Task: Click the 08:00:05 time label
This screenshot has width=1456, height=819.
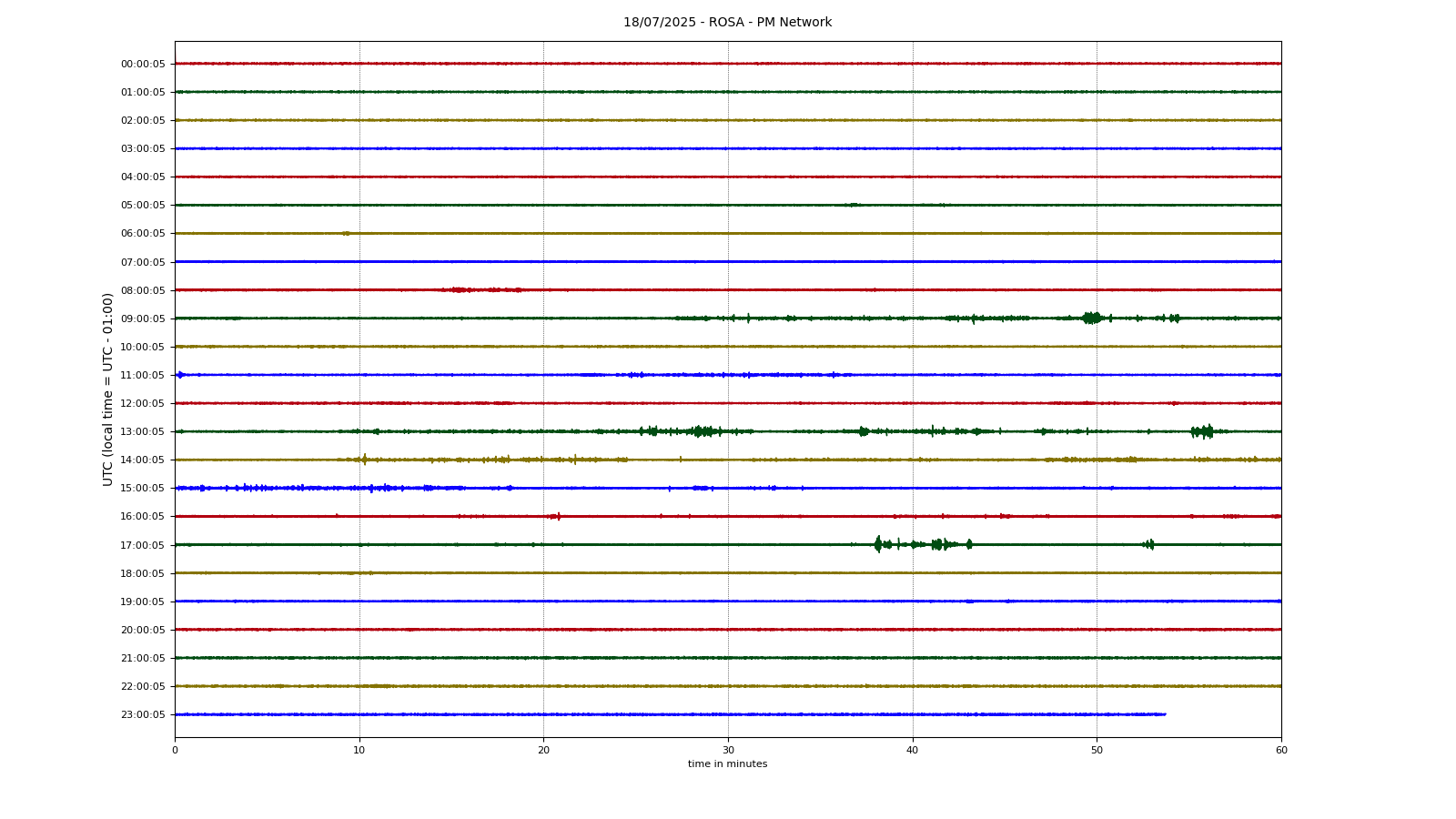Action: pos(143,290)
